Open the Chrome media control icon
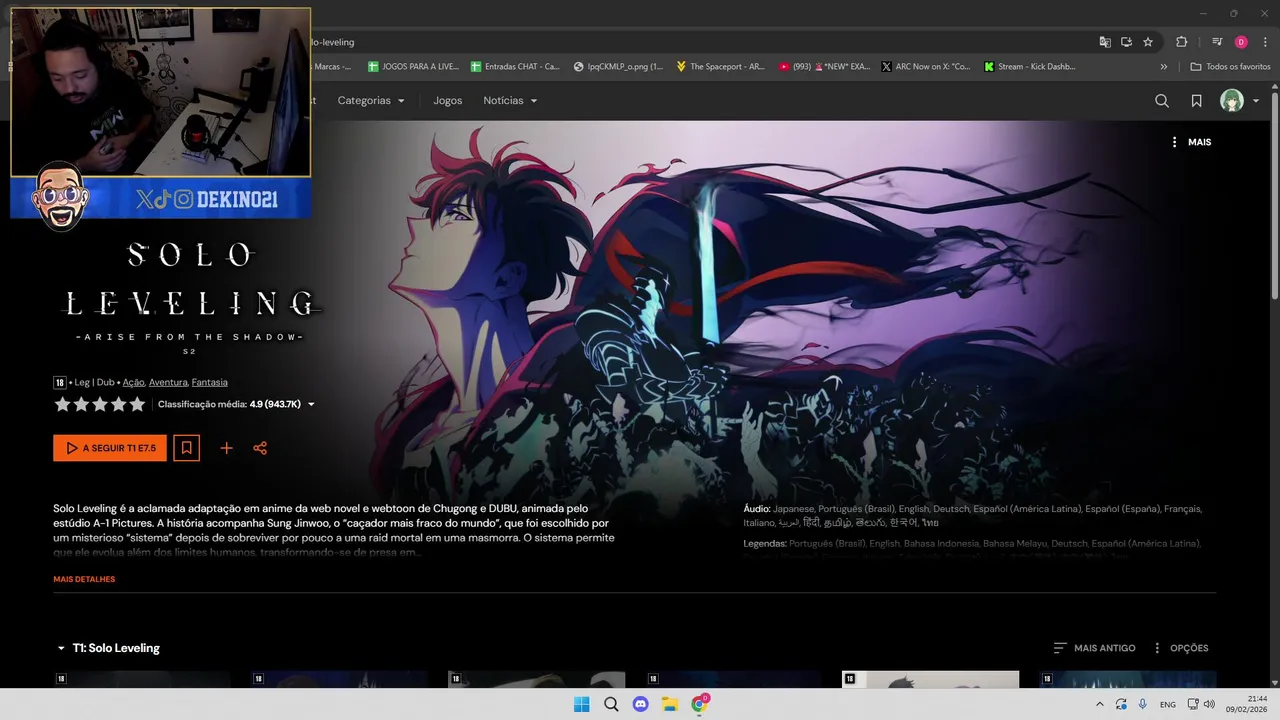The height and width of the screenshot is (720, 1280). click(1217, 42)
